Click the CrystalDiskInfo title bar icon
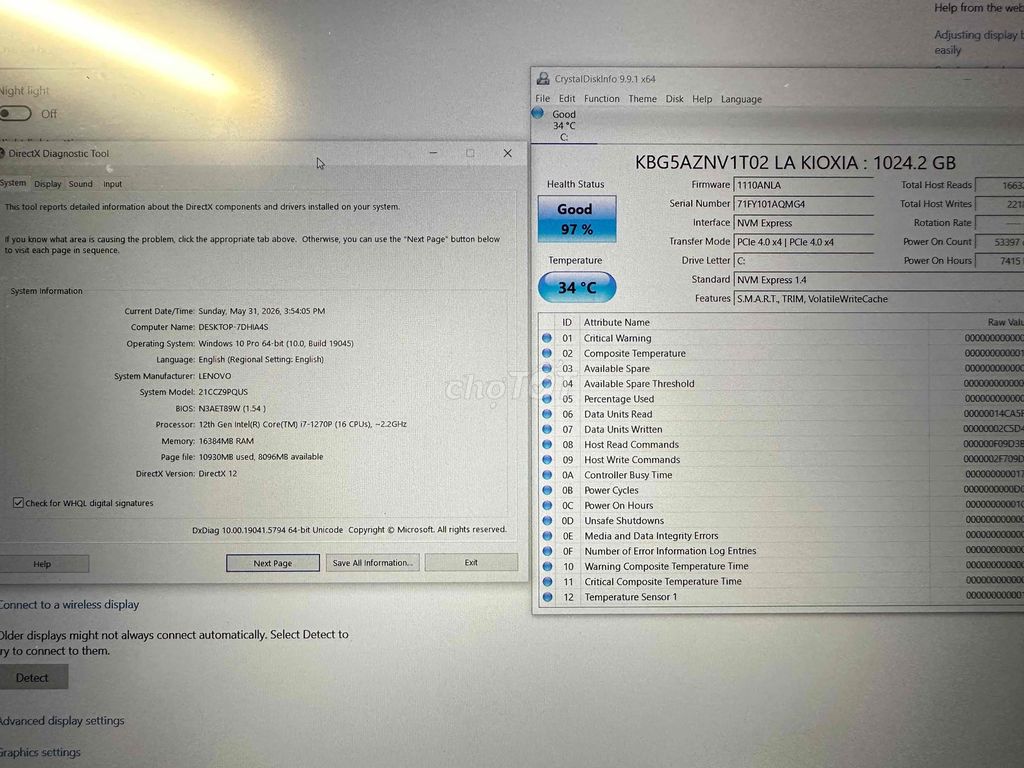 543,78
